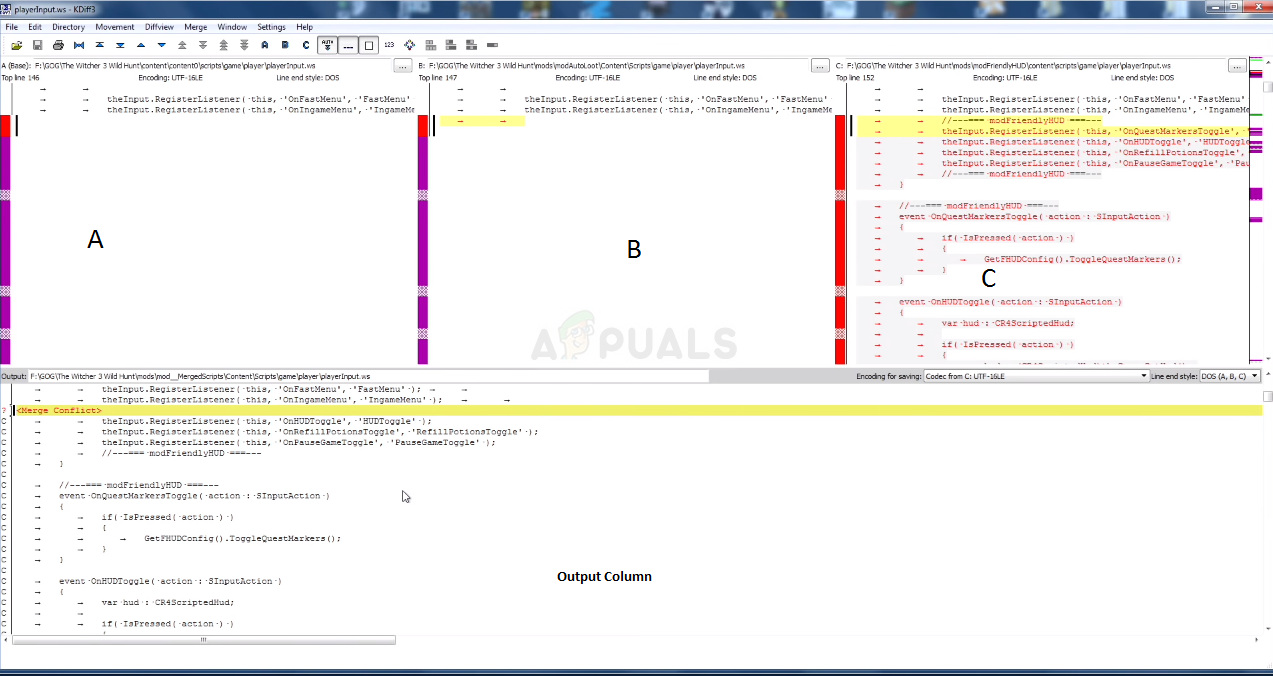Open the Window menu

(232, 27)
